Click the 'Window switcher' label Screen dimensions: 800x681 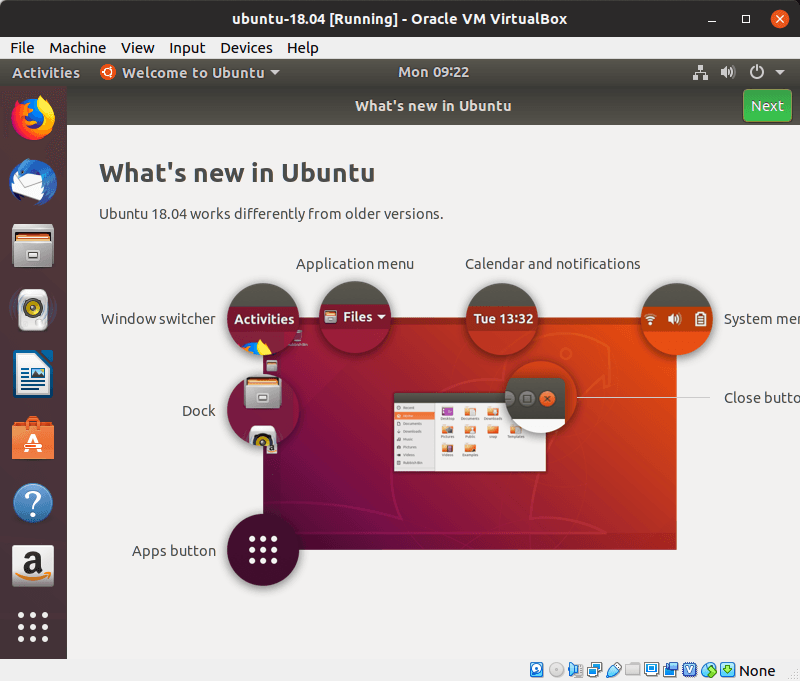point(158,319)
